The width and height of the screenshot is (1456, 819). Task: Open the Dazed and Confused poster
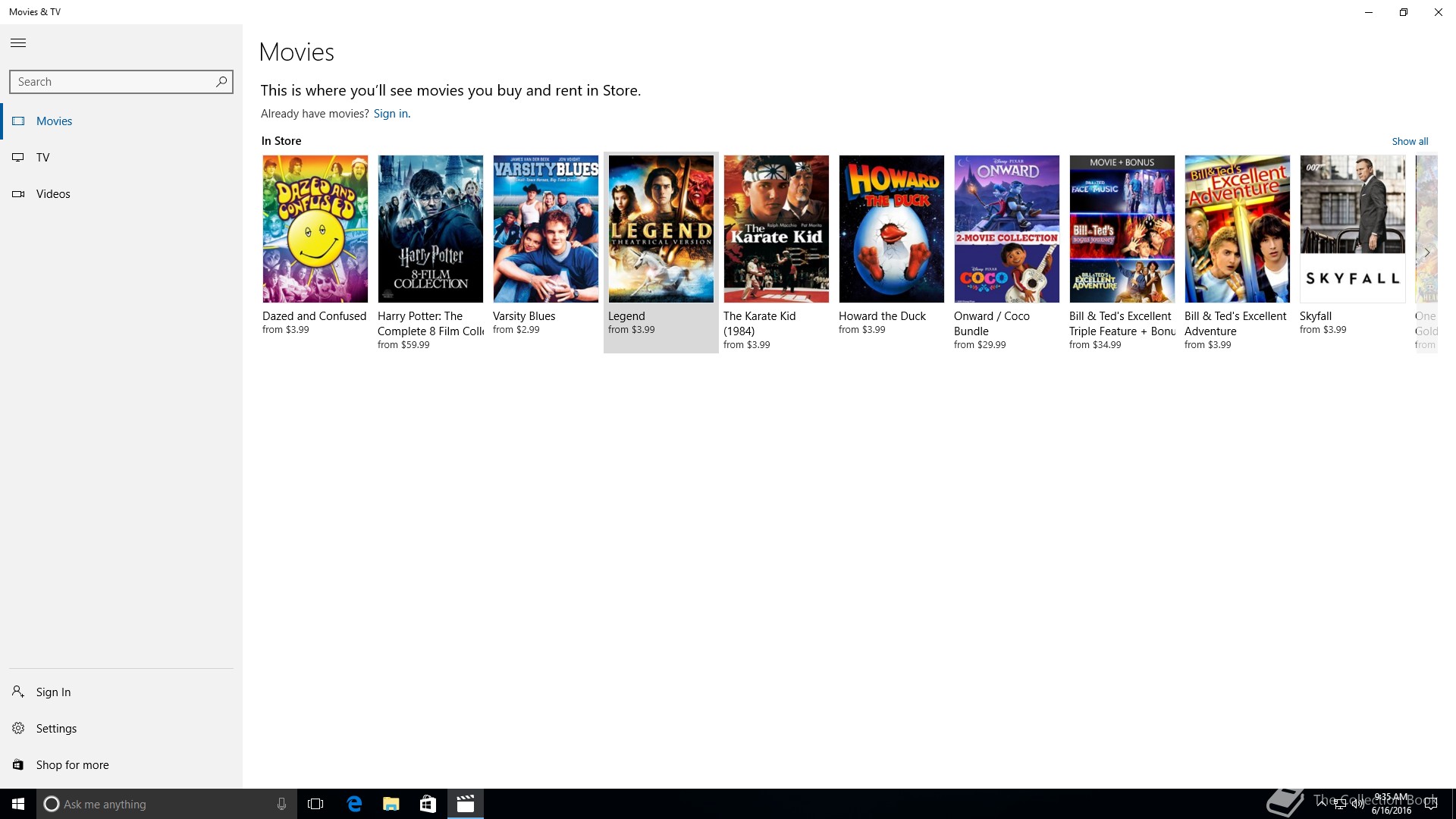click(315, 229)
